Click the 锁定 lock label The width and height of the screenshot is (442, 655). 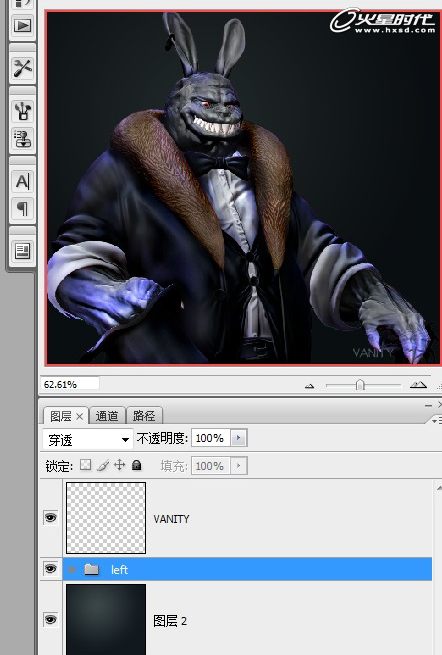pyautogui.click(x=59, y=466)
